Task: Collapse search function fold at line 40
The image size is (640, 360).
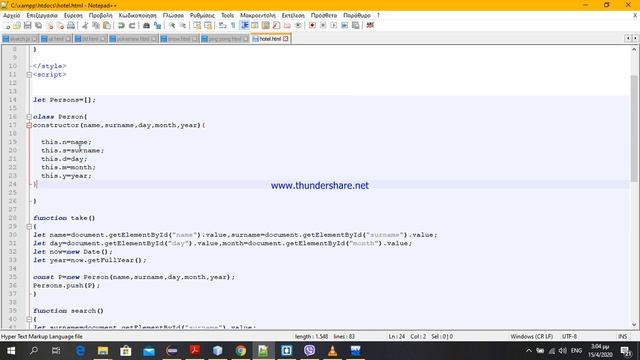Action: click(29, 319)
